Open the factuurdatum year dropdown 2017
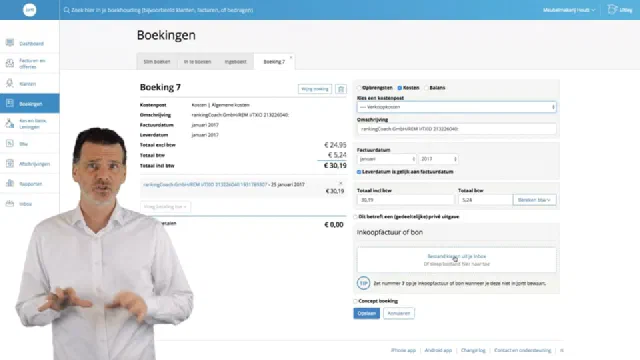 click(438, 159)
